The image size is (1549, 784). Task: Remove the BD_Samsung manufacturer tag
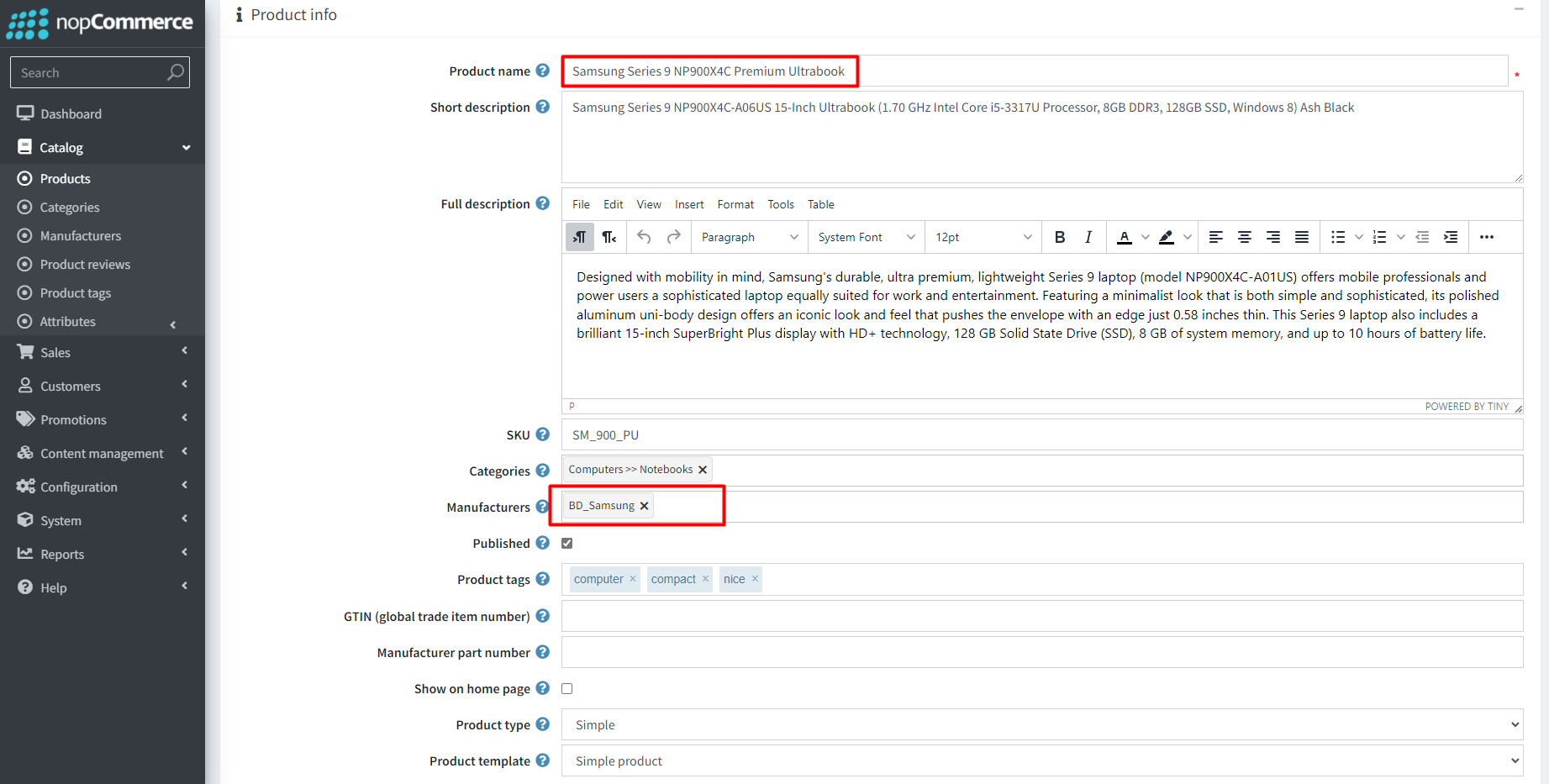[x=645, y=506]
